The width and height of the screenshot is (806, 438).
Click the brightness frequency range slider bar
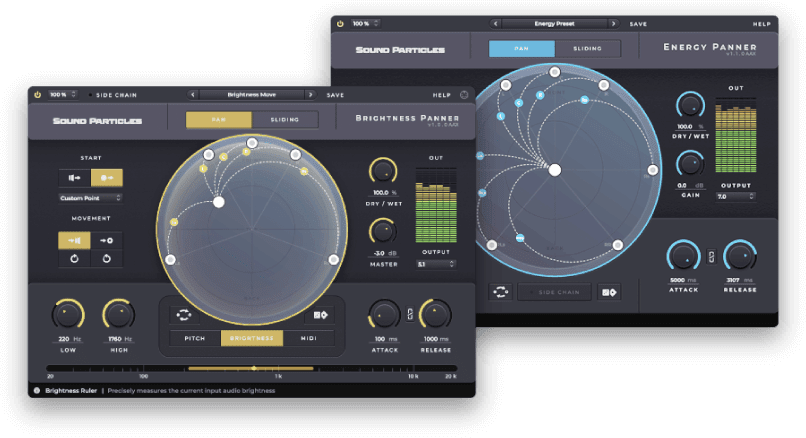coord(251,368)
